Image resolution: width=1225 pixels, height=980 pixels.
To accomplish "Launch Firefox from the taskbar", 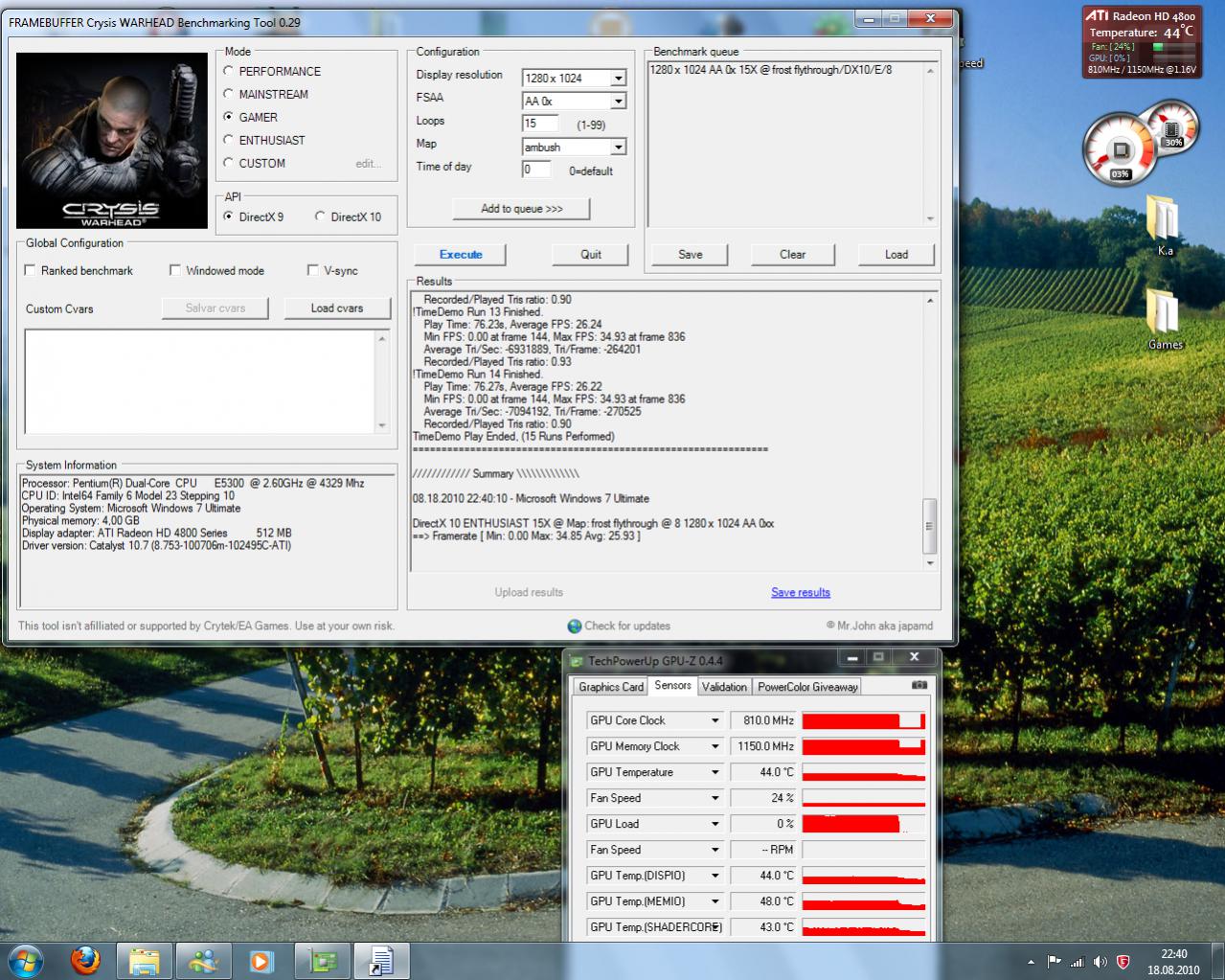I will coord(85,960).
